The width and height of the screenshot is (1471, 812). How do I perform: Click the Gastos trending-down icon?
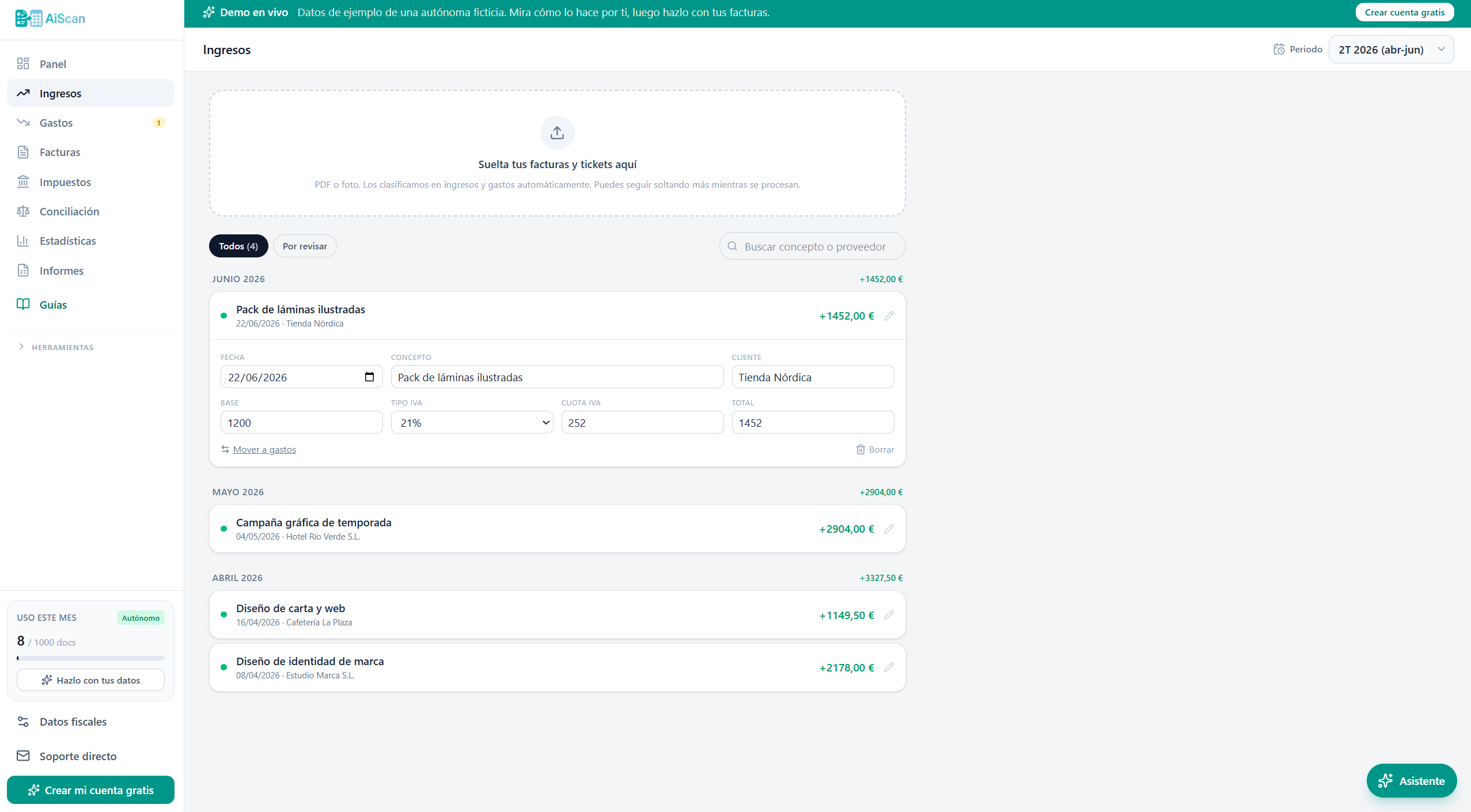23,122
